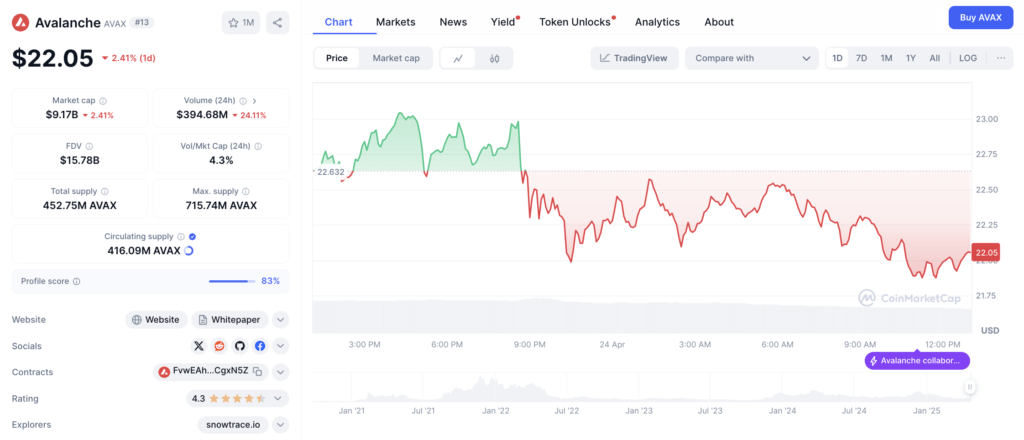Click the Buy AVAX button
Screen dimensions: 1024x440
coord(980,18)
